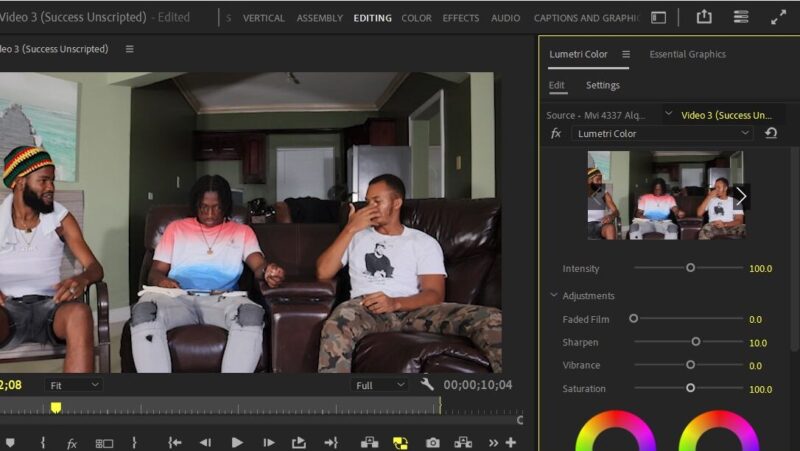Click the duration timecode 00;00;10;04
The image size is (800, 451).
click(x=478, y=385)
